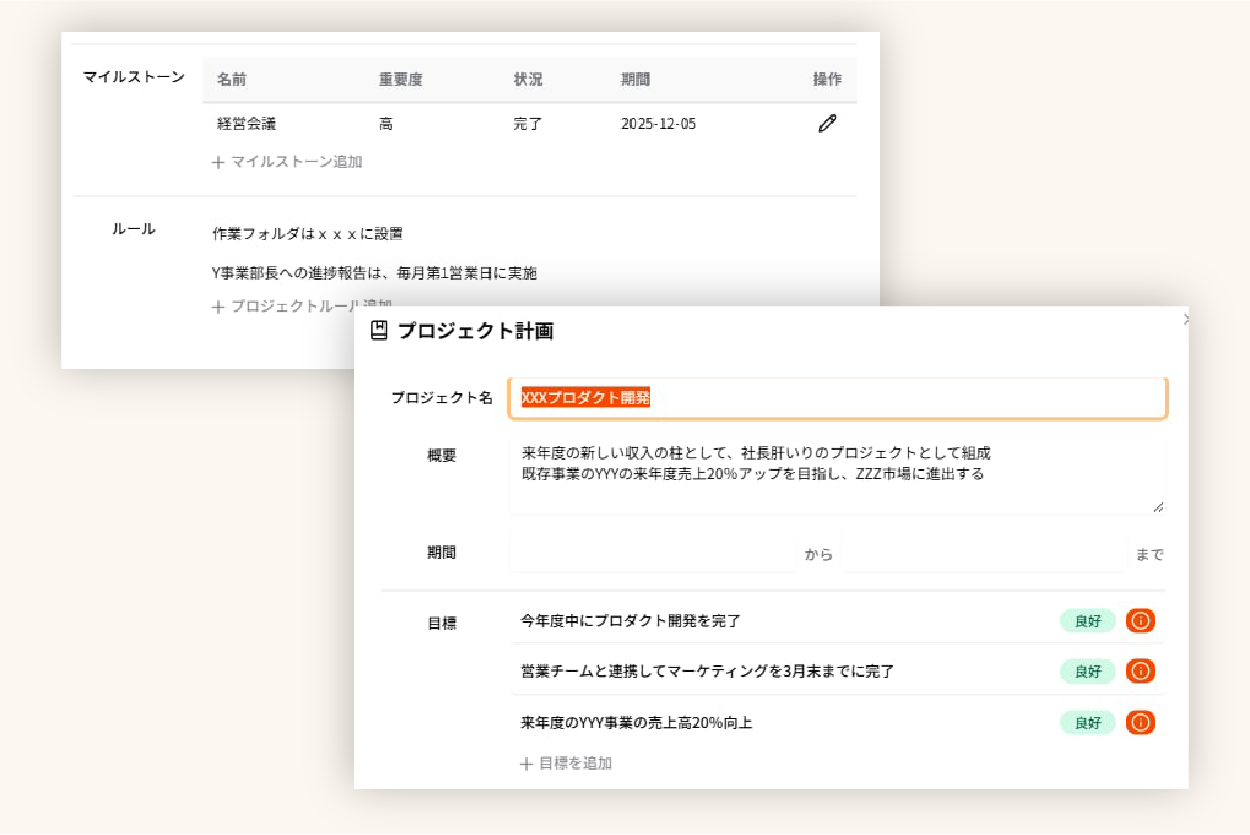Click goal text 今年度中にプロダクト開発を完了
Screen dimensions: 1250x835
click(630, 621)
